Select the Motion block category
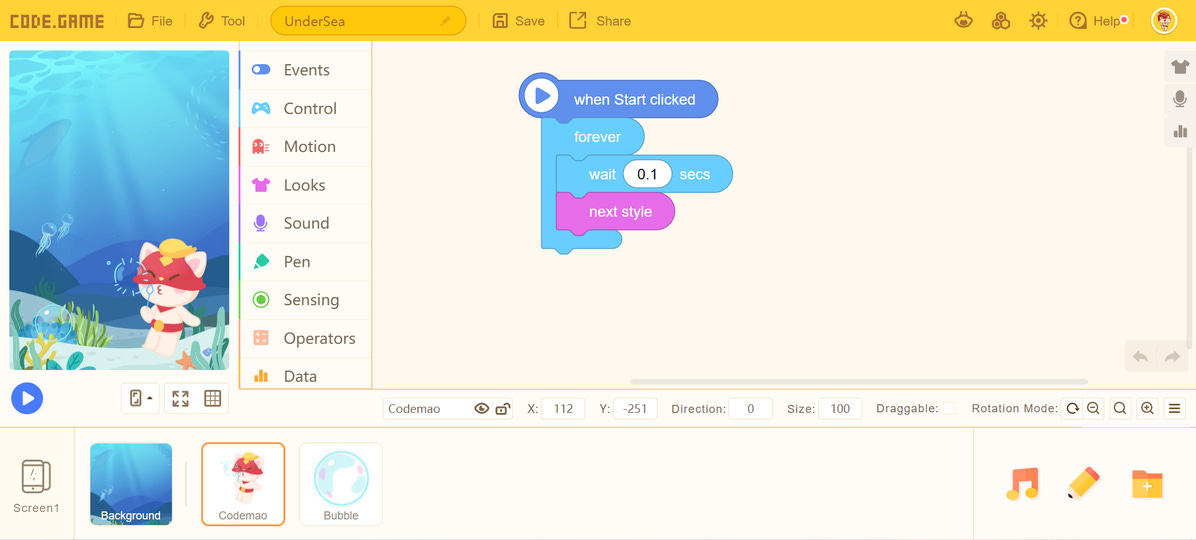Screen dimensions: 1196x540 pyautogui.click(x=305, y=146)
